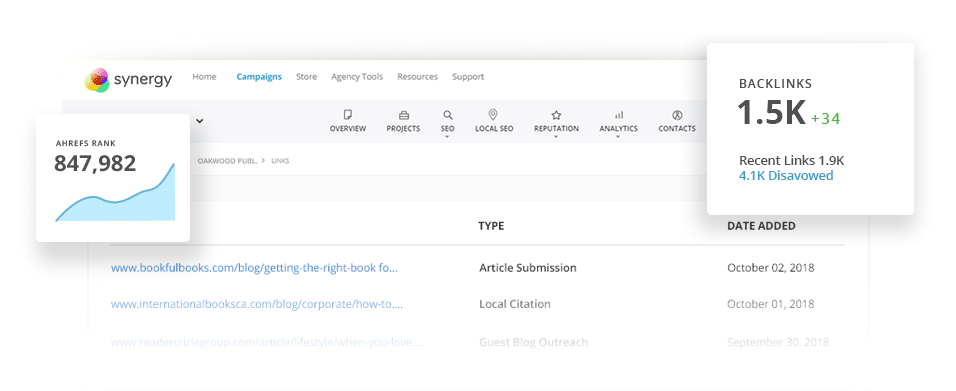
Task: Click the Backlinks card heading
Action: point(776,84)
